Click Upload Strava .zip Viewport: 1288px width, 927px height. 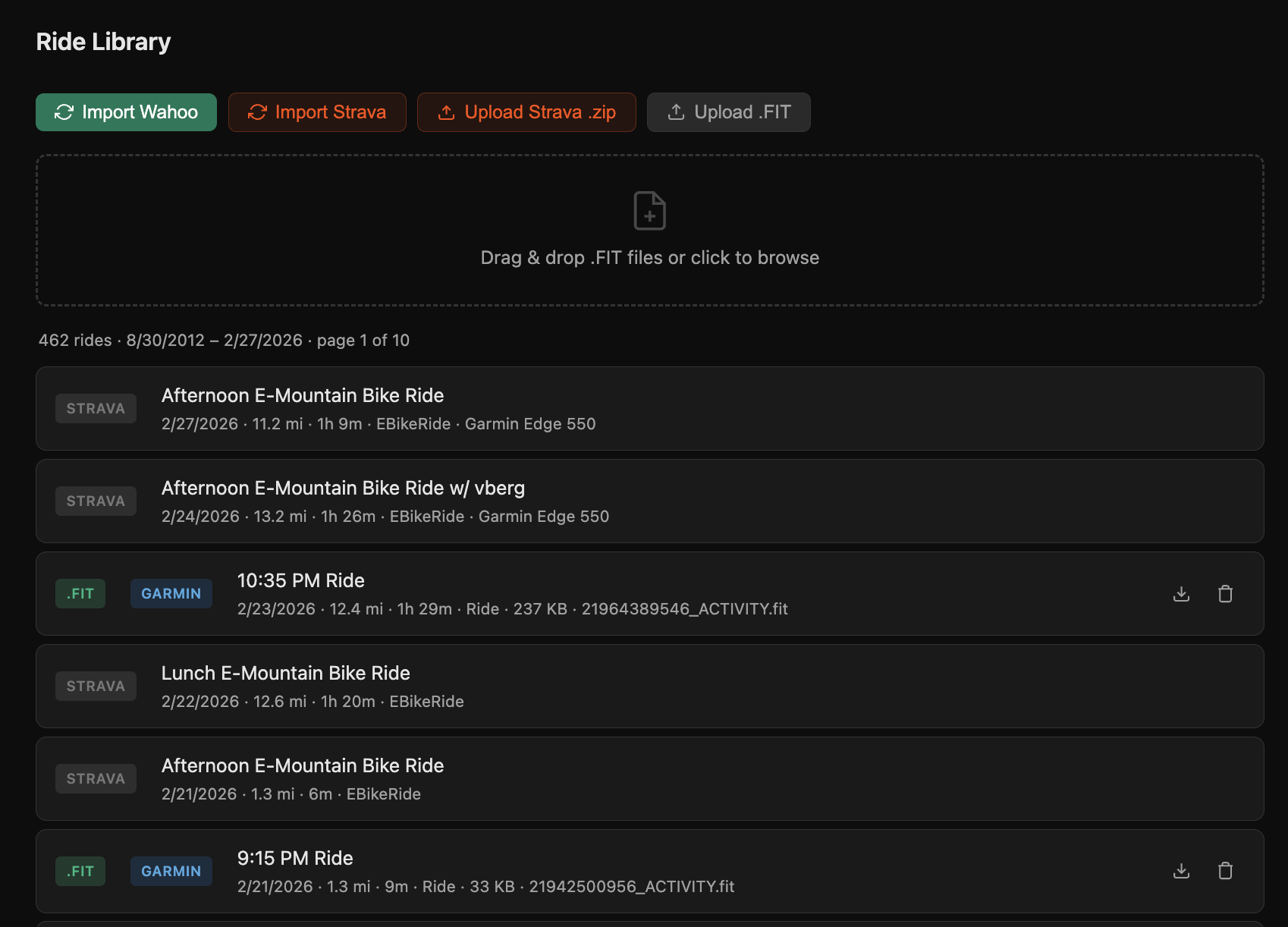[x=526, y=112]
